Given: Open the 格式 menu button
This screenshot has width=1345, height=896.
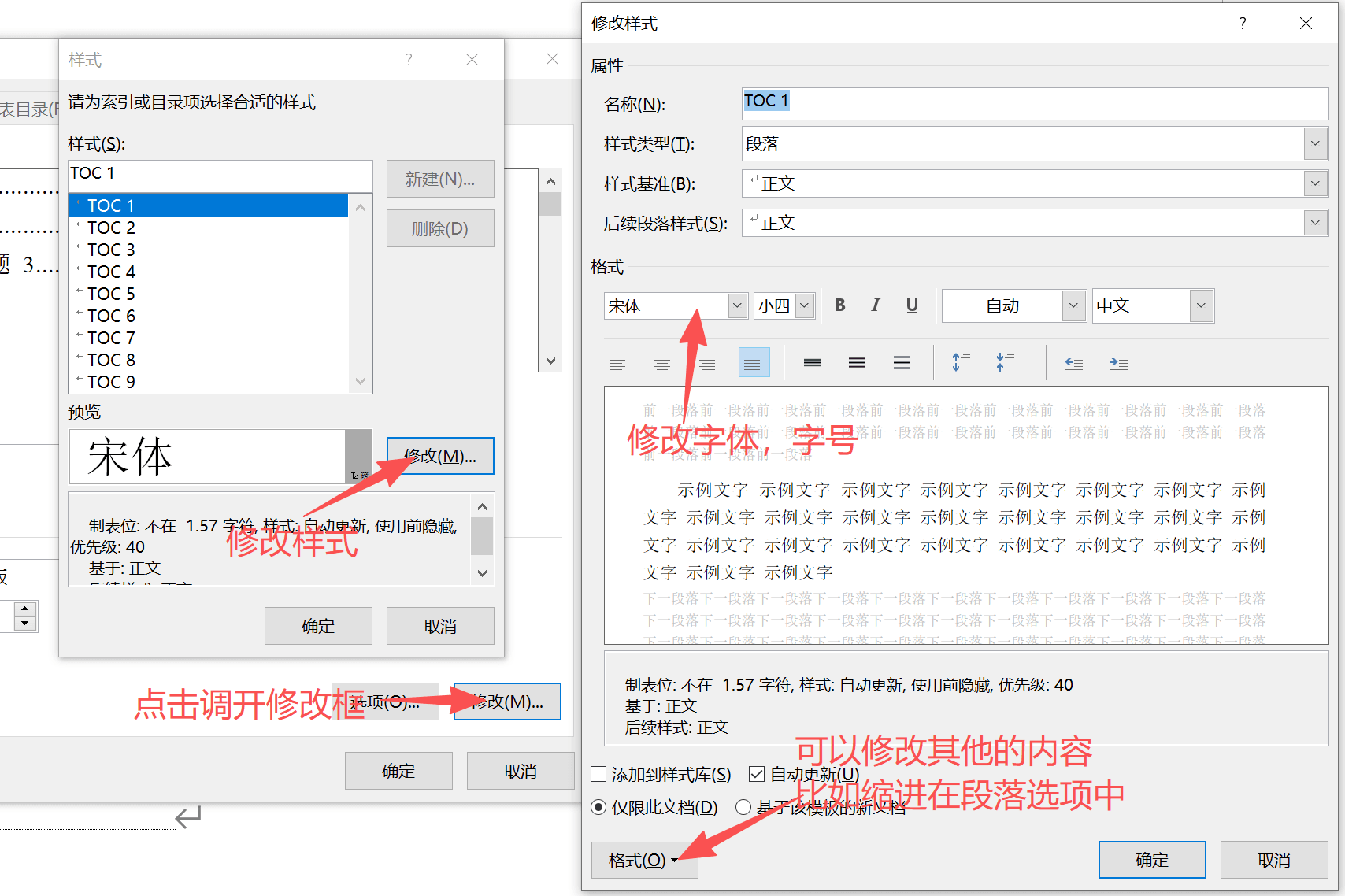Looking at the screenshot, I should (x=643, y=861).
